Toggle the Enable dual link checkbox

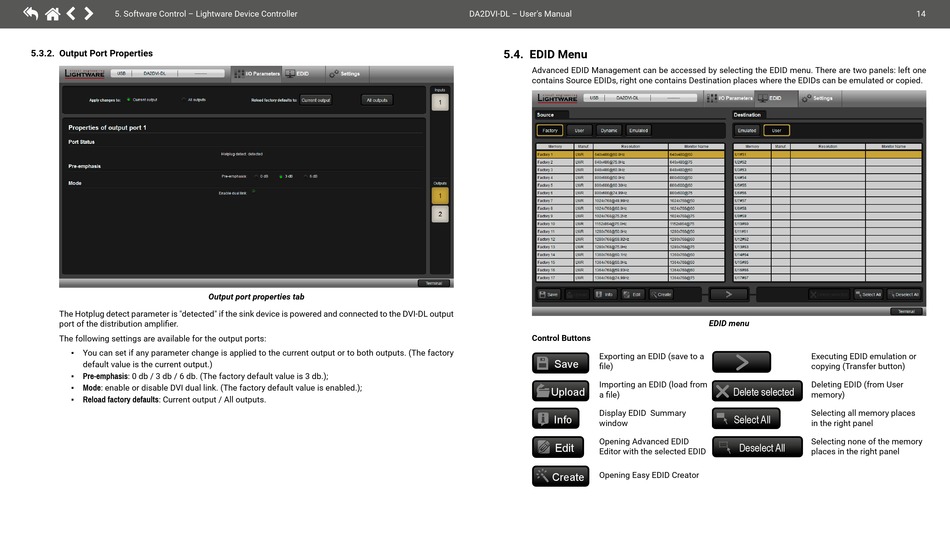point(253,191)
